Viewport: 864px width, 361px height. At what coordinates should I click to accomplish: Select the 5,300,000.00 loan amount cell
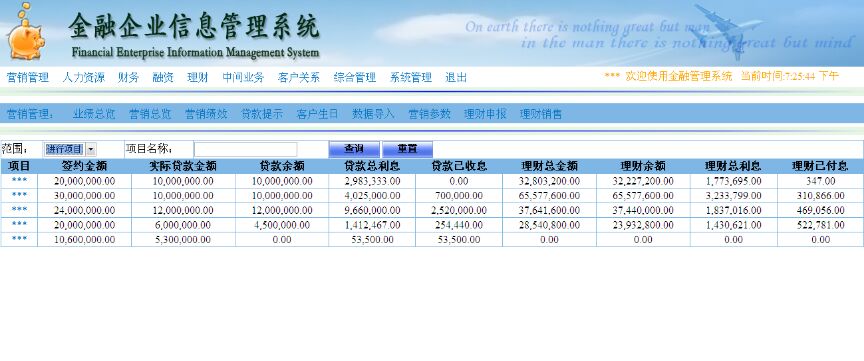[x=183, y=239]
